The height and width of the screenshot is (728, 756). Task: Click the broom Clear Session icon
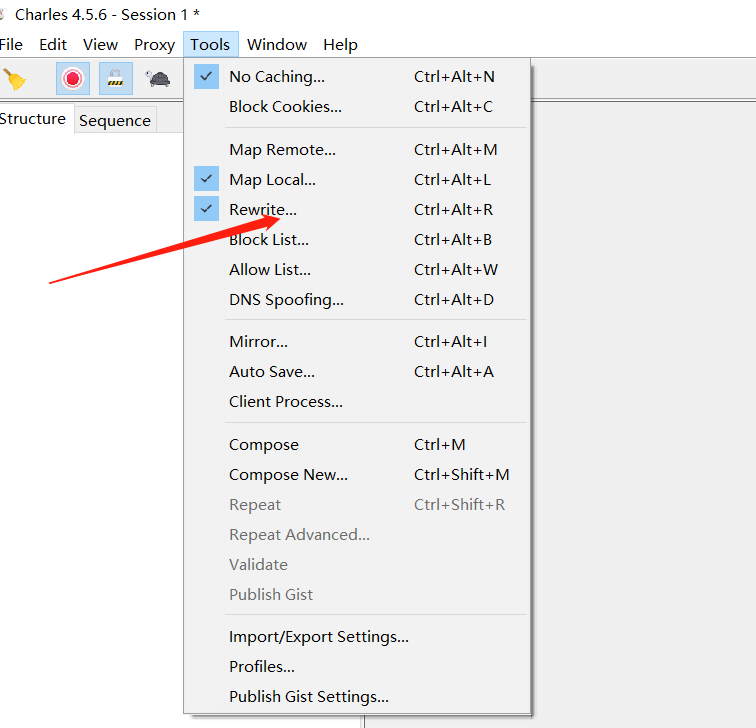[x=15, y=79]
